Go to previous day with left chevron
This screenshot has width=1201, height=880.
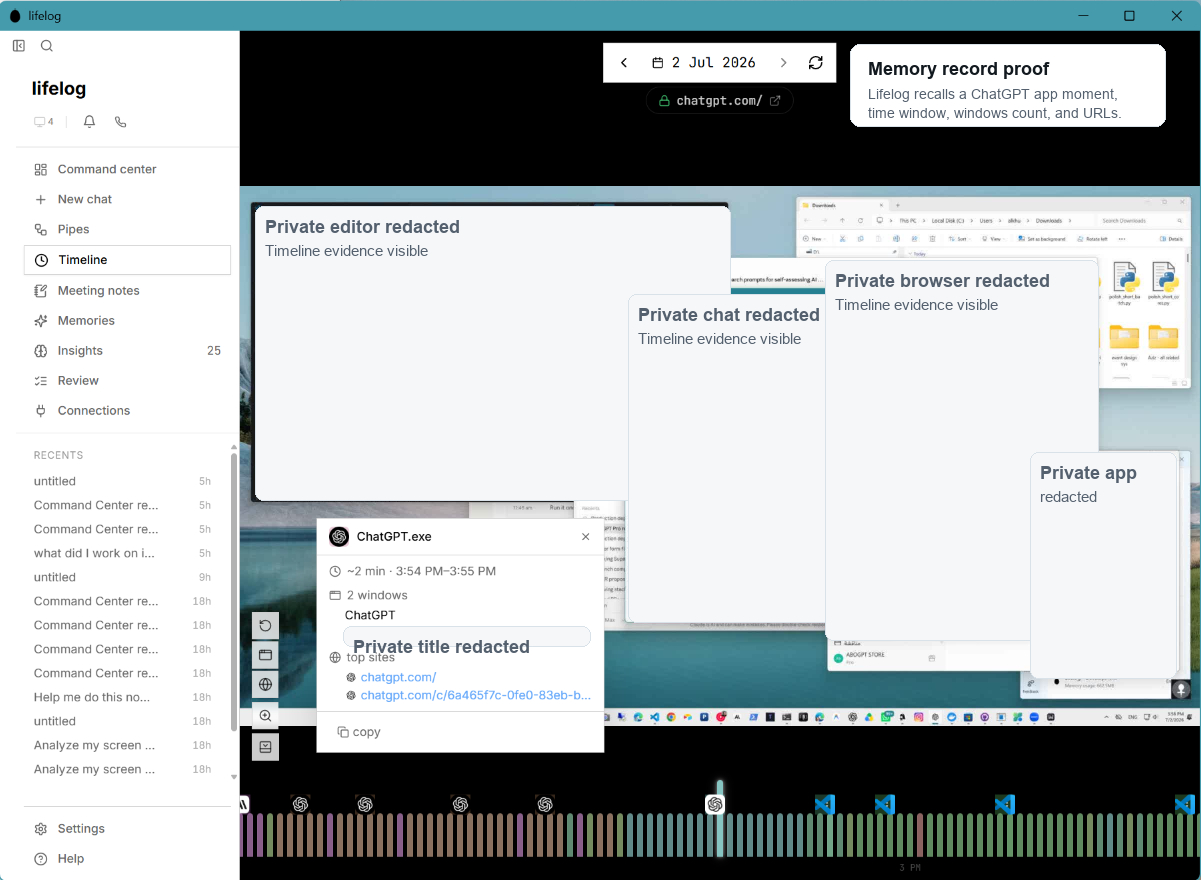(624, 63)
